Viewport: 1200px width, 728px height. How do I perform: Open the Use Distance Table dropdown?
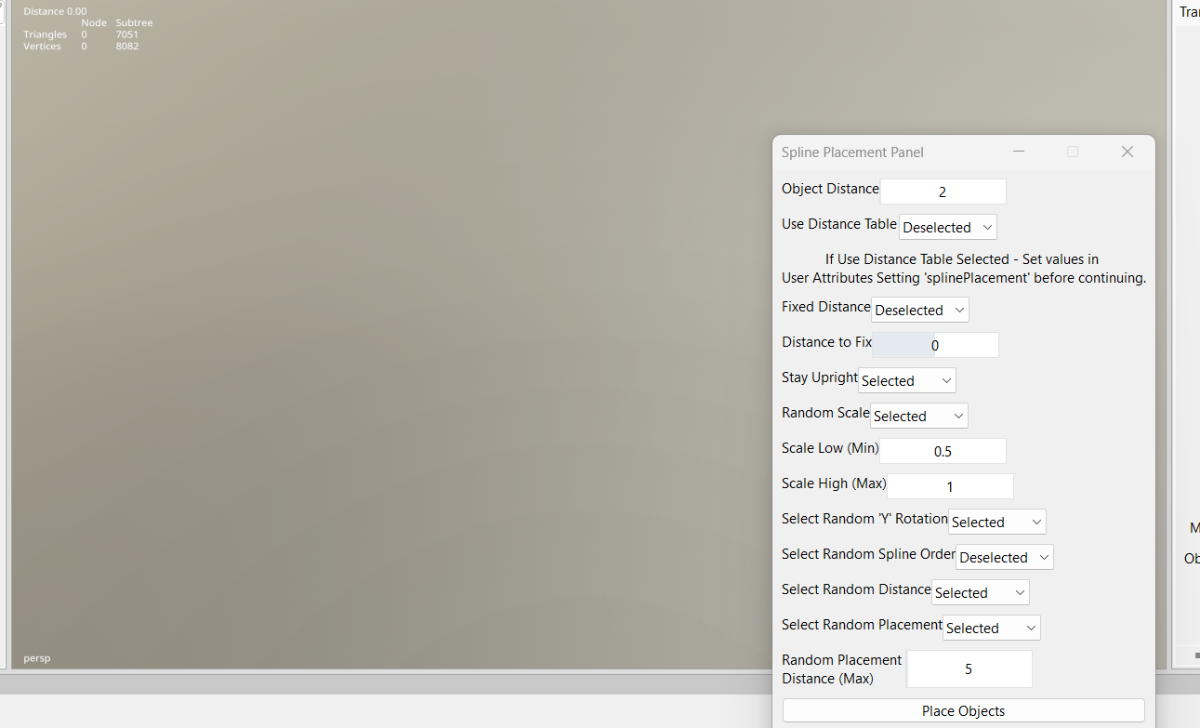(x=948, y=227)
